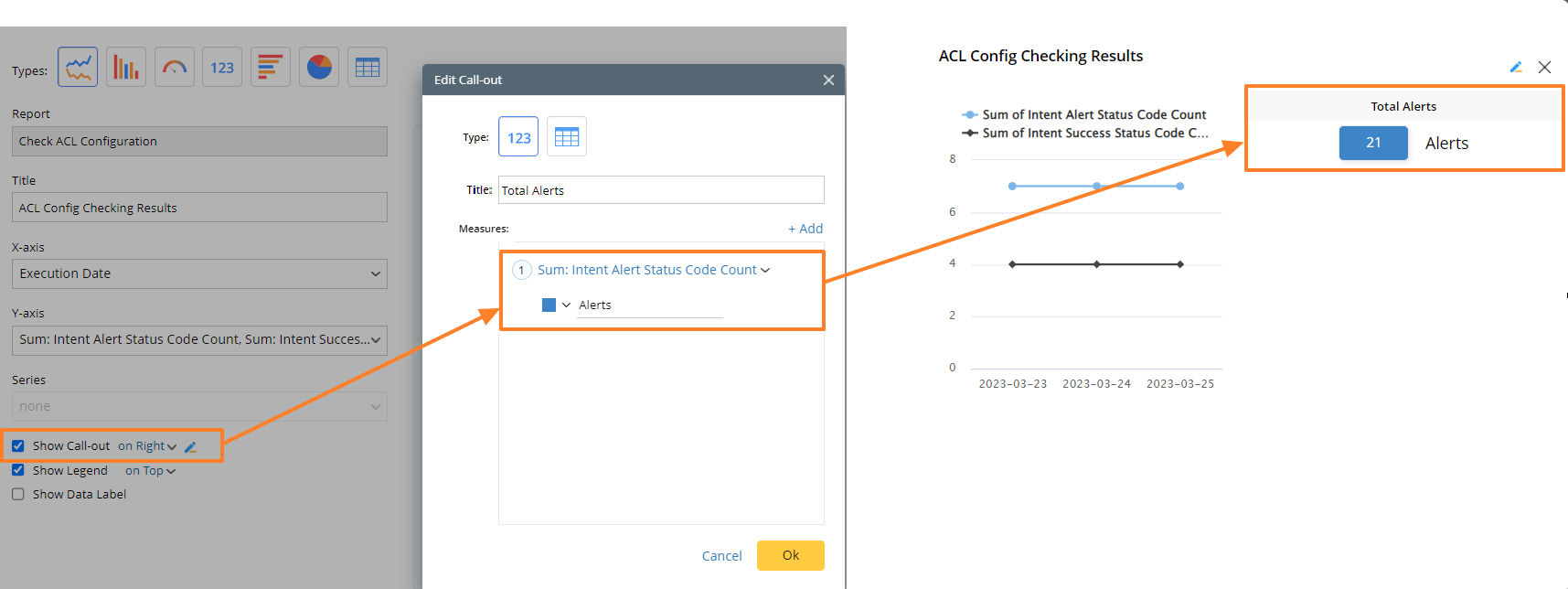
Task: Select the line chart type icon
Action: pos(78,67)
